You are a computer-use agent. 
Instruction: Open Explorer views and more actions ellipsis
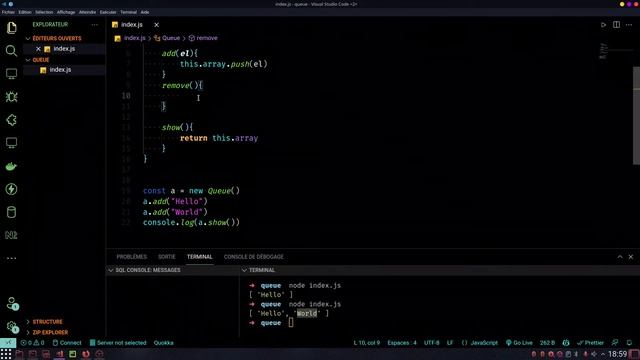(x=95, y=24)
